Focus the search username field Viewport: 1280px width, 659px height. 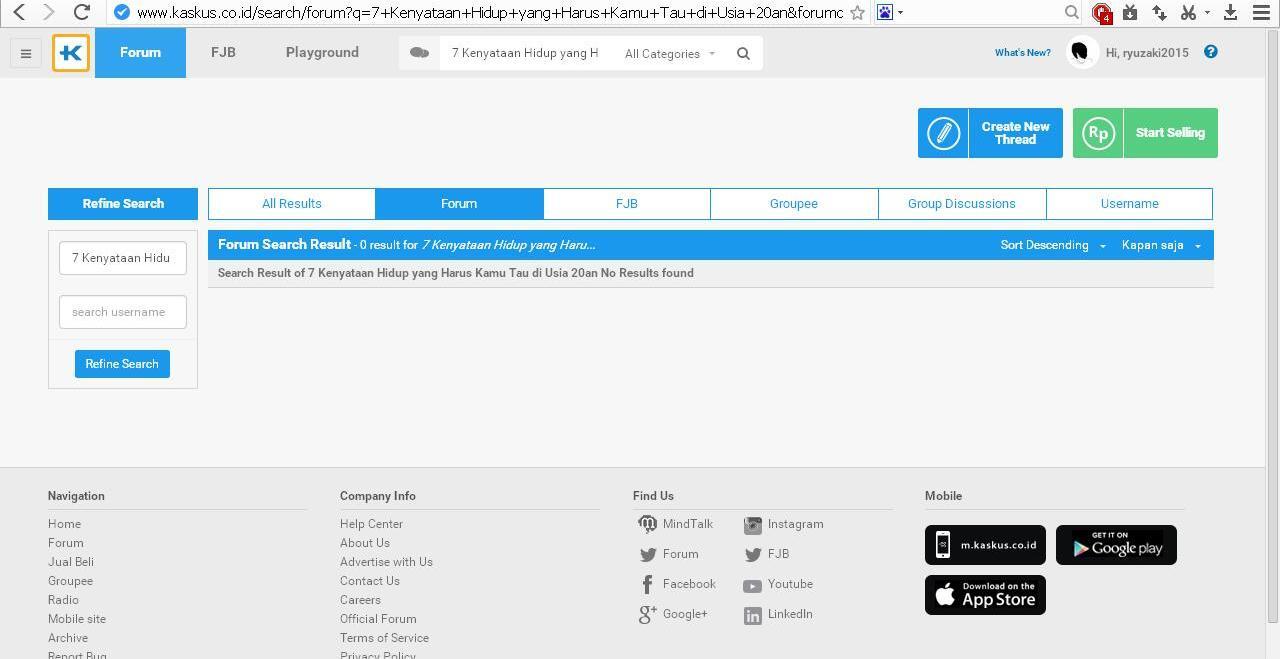[x=123, y=312]
